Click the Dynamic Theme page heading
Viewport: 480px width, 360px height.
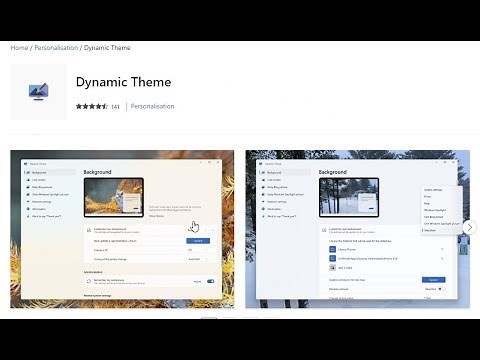[x=123, y=82]
